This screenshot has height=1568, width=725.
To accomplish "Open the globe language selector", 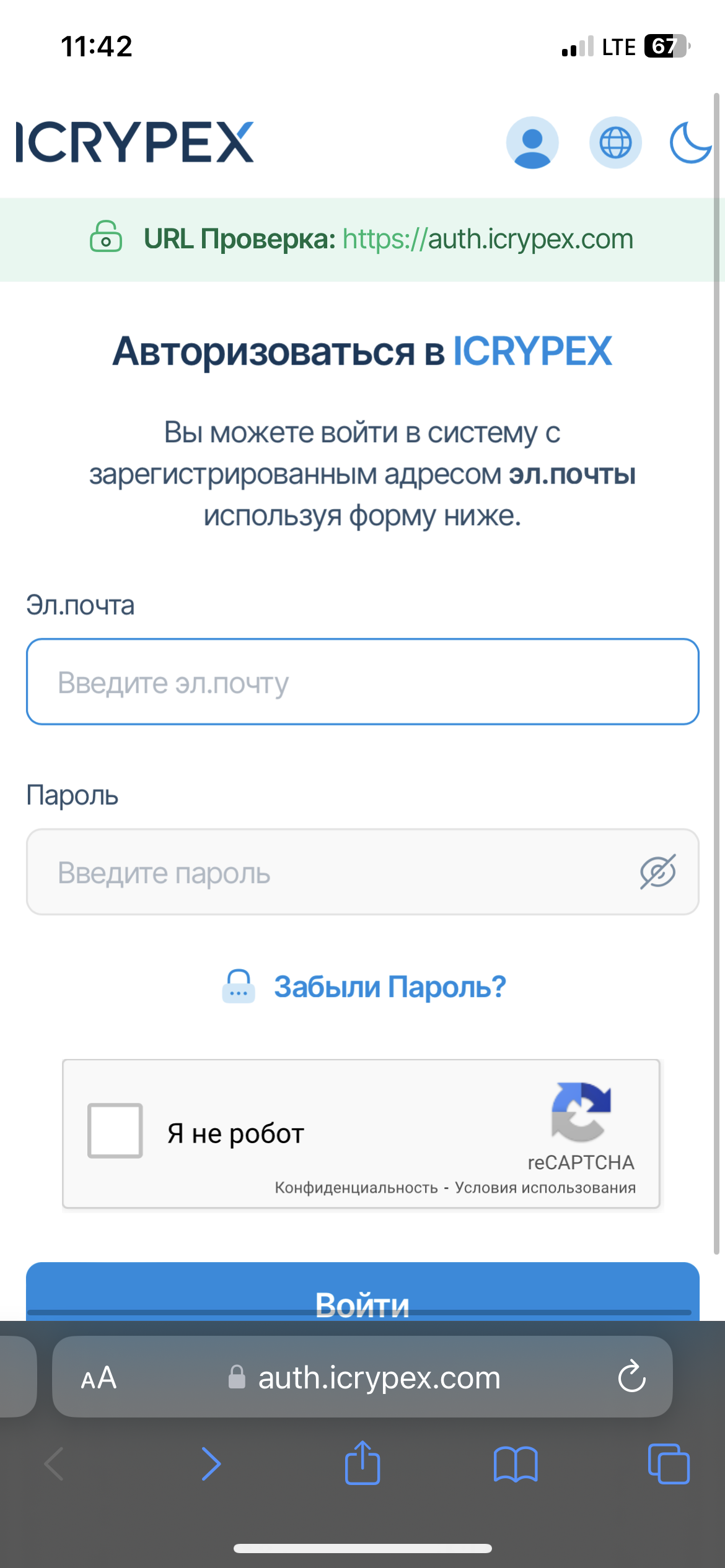I will pos(615,142).
